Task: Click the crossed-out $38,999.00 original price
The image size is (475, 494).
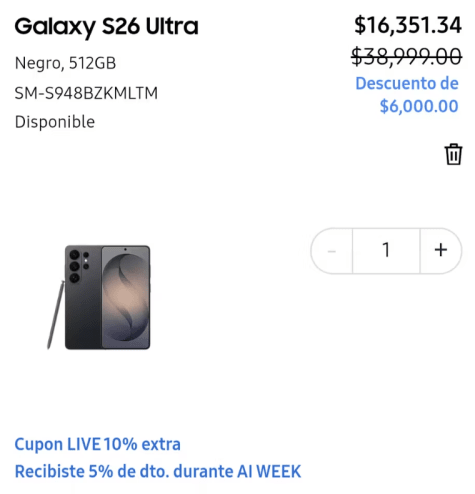Action: 407,56
